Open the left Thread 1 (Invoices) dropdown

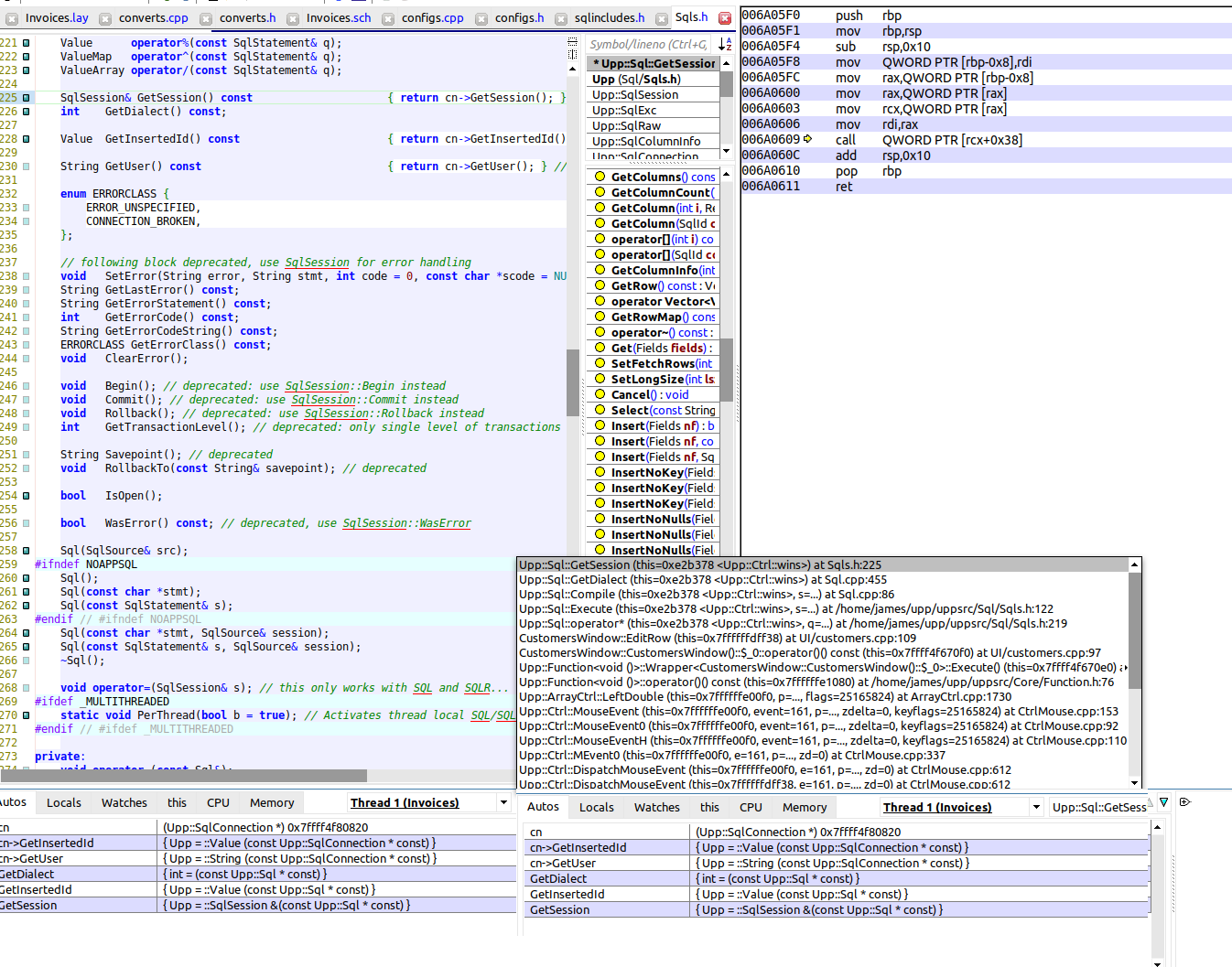[x=503, y=803]
